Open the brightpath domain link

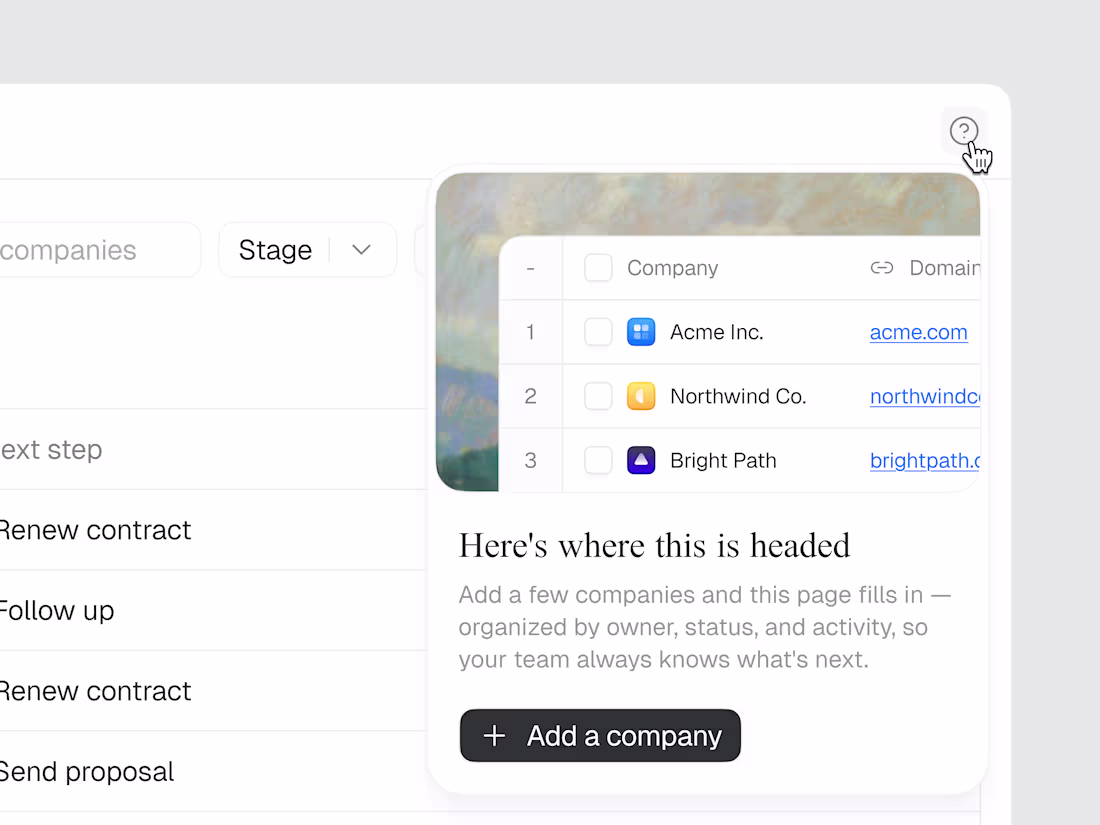(x=925, y=460)
